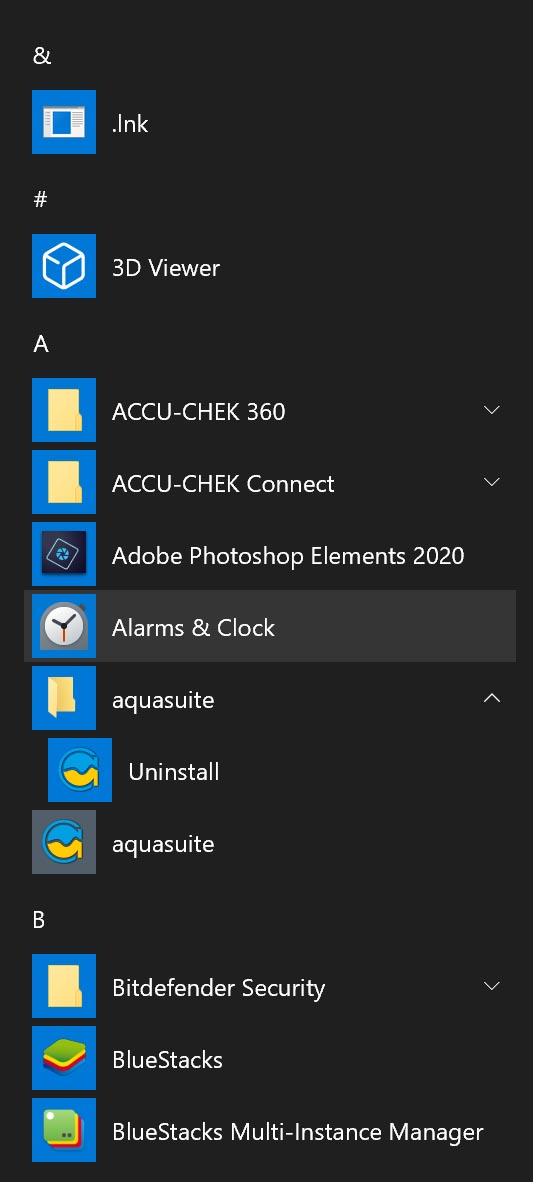Click the aquasuite Uninstall icon

80,770
